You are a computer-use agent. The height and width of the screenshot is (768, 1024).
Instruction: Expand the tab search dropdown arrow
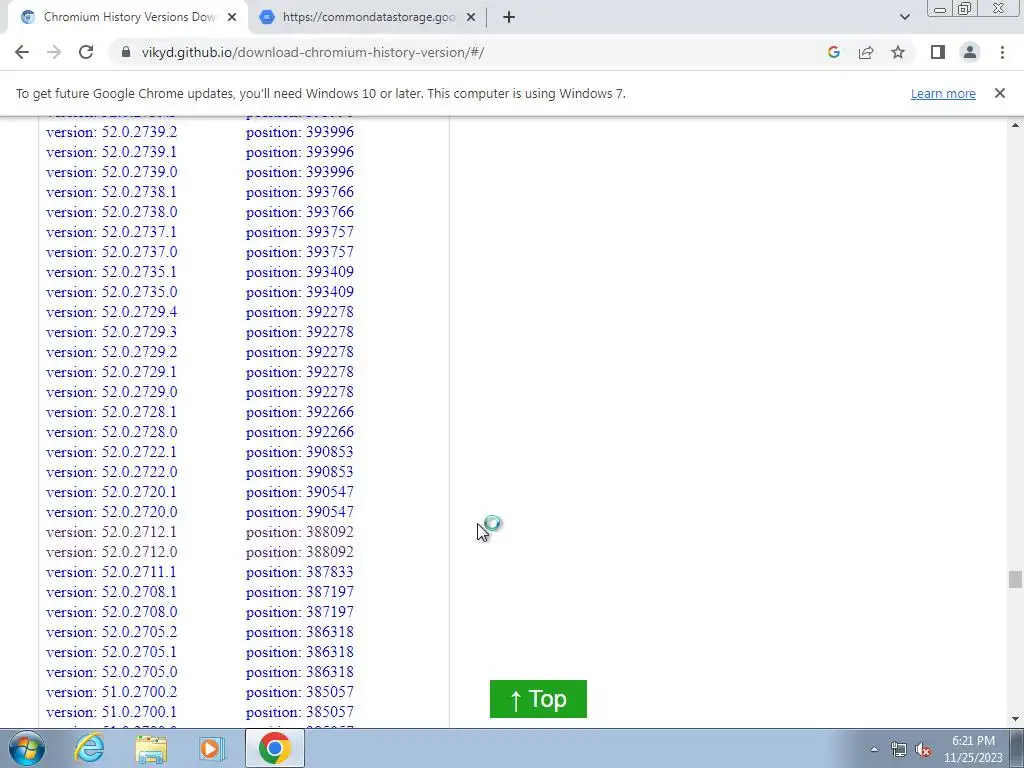904,17
